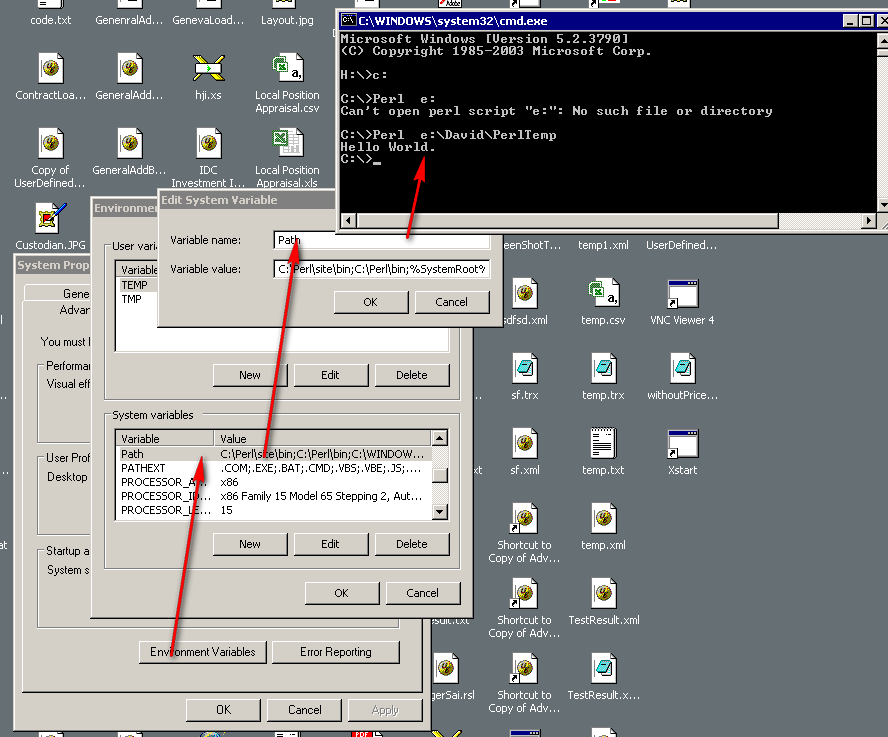The width and height of the screenshot is (888, 737).
Task: Select the hji.xs desktop icon
Action: click(x=208, y=69)
